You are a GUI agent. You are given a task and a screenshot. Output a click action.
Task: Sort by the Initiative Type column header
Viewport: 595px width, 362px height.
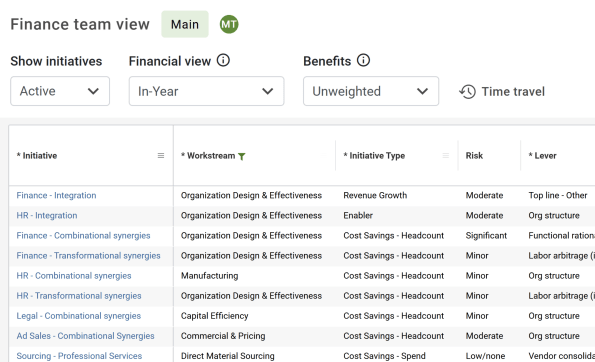pyautogui.click(x=374, y=156)
